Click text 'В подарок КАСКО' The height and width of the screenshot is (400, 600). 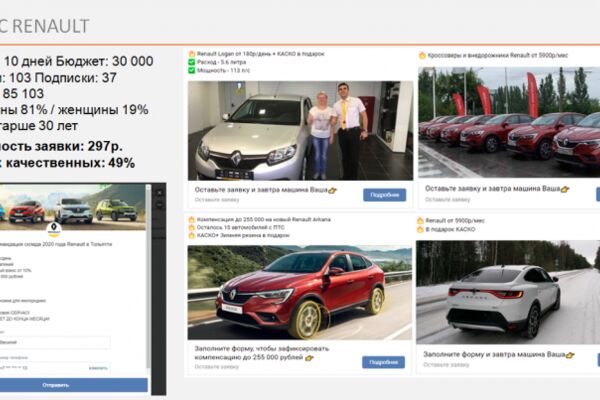click(450, 230)
